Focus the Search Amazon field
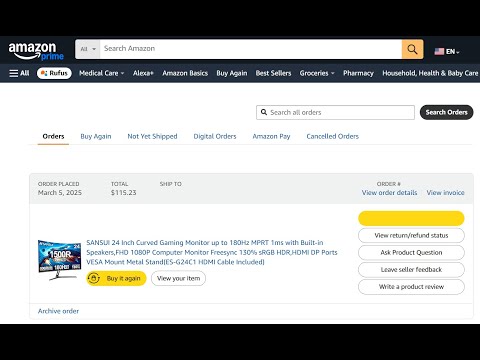This screenshot has width=480, height=360. point(251,49)
